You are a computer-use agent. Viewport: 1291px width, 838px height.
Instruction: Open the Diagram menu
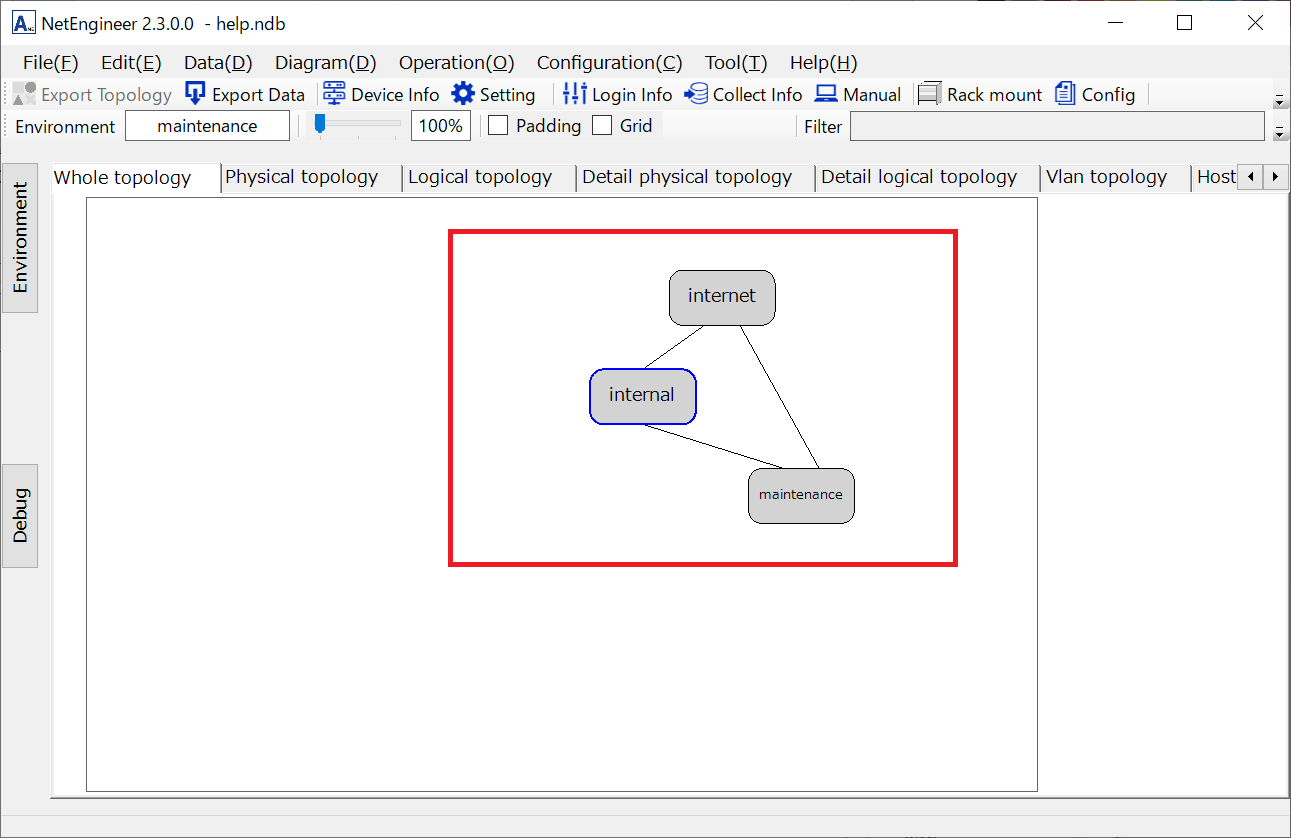325,63
